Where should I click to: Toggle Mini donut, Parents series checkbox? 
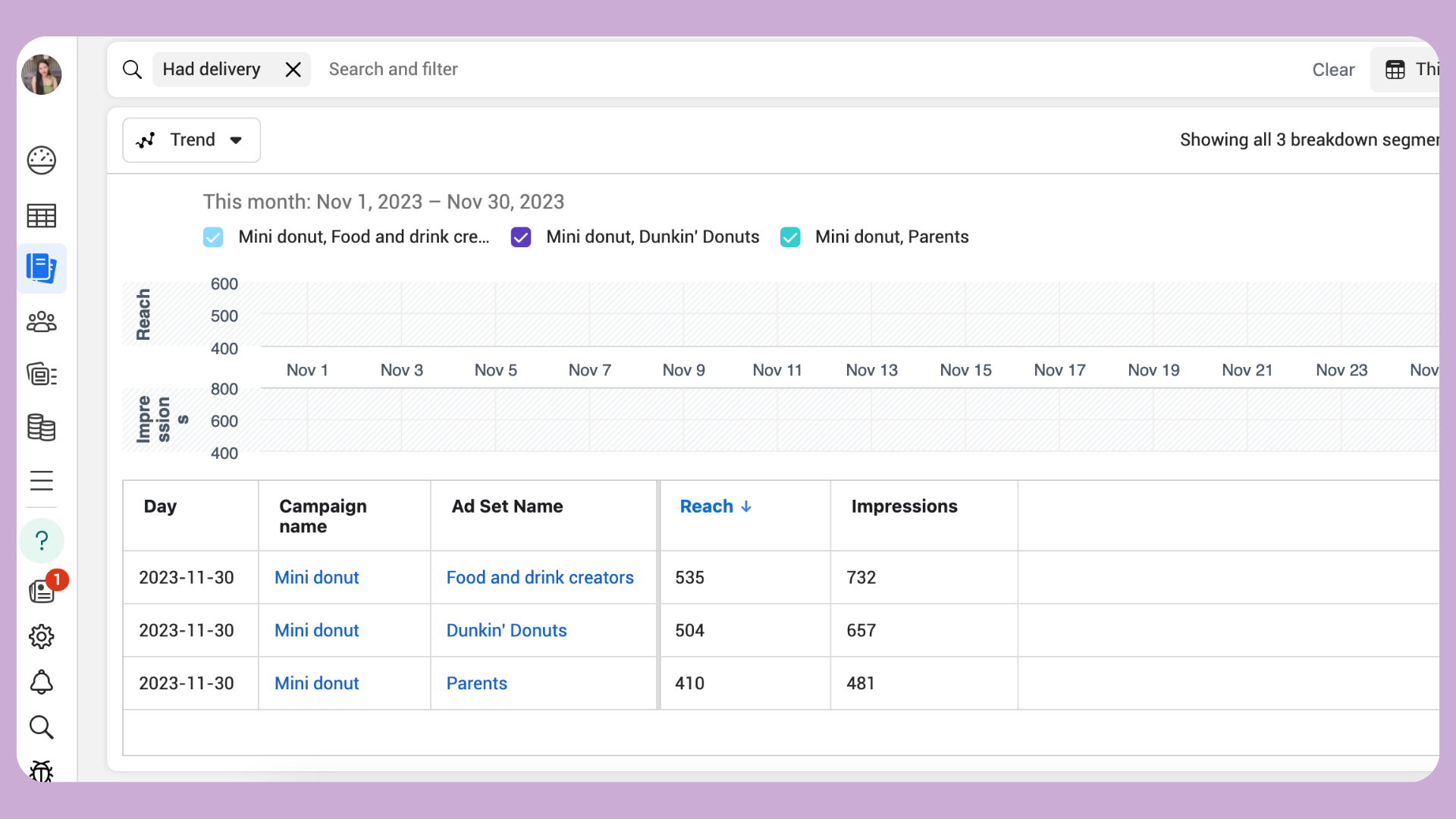coord(790,237)
